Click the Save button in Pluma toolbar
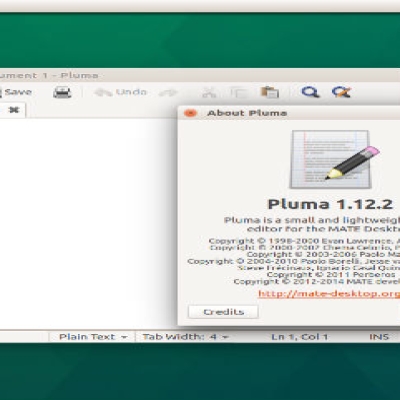The image size is (400, 400). click(x=16, y=92)
